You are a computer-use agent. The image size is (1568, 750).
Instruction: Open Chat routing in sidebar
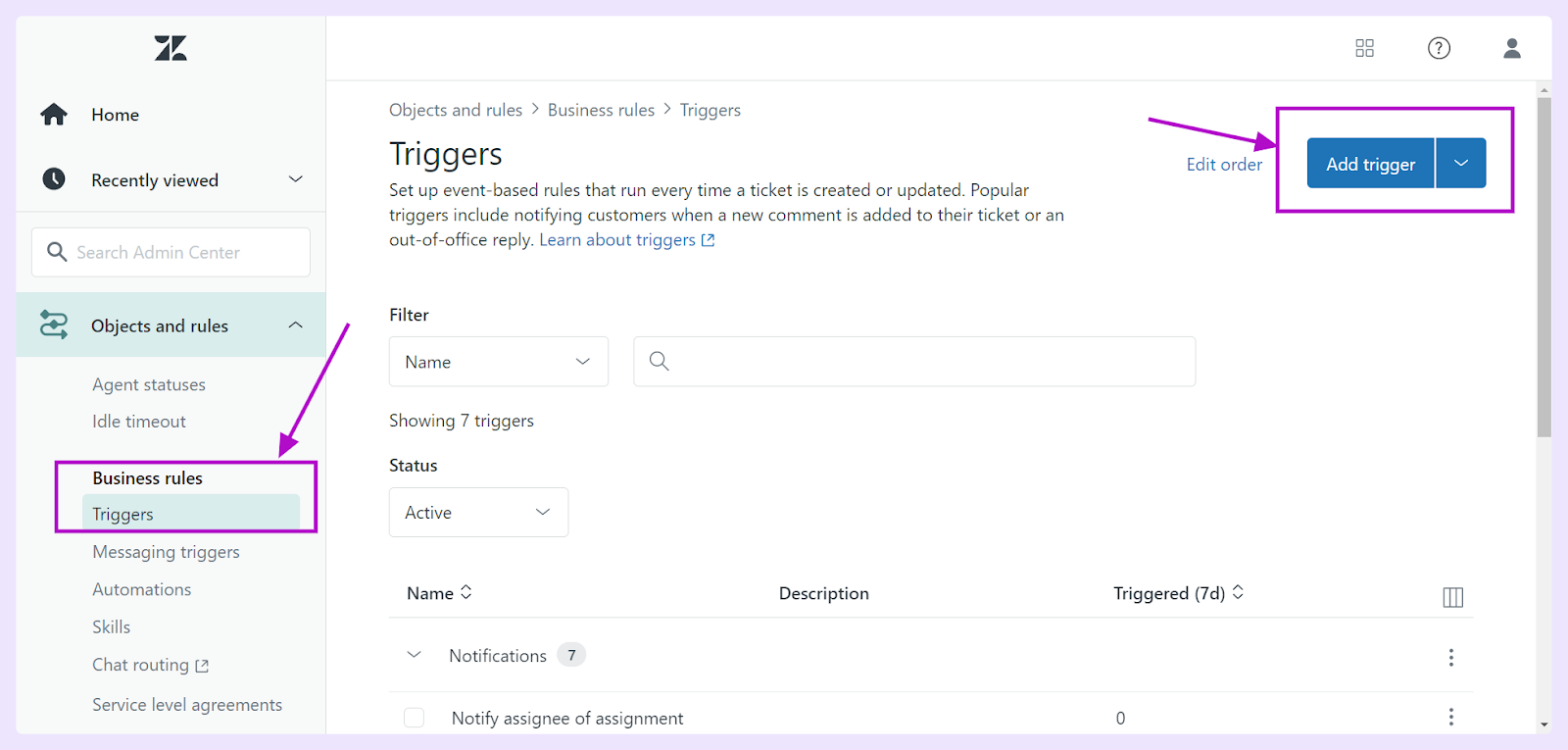[140, 665]
